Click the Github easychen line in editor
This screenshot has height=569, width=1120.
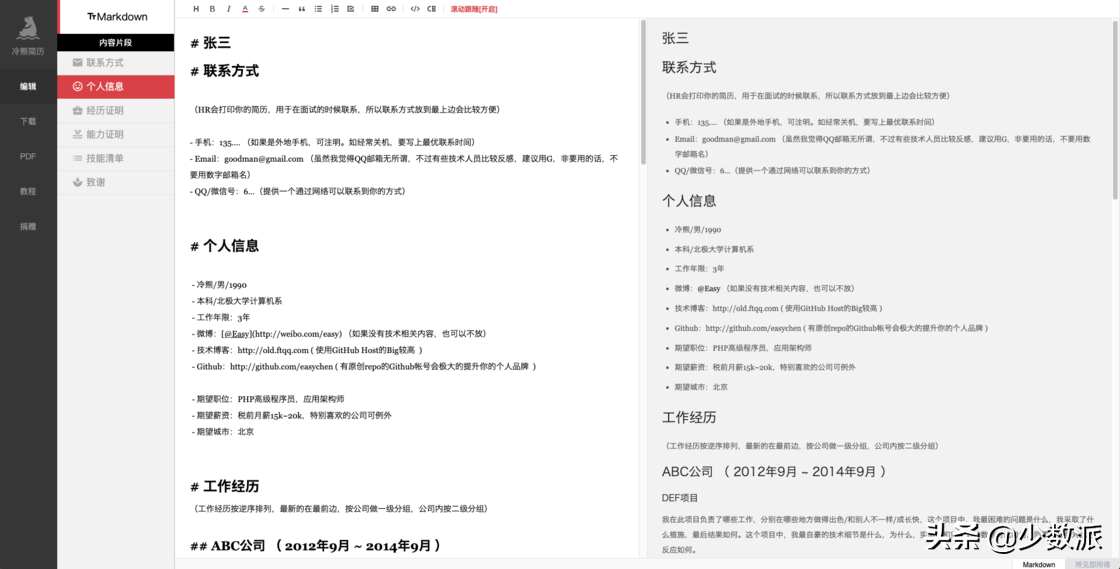coord(364,366)
